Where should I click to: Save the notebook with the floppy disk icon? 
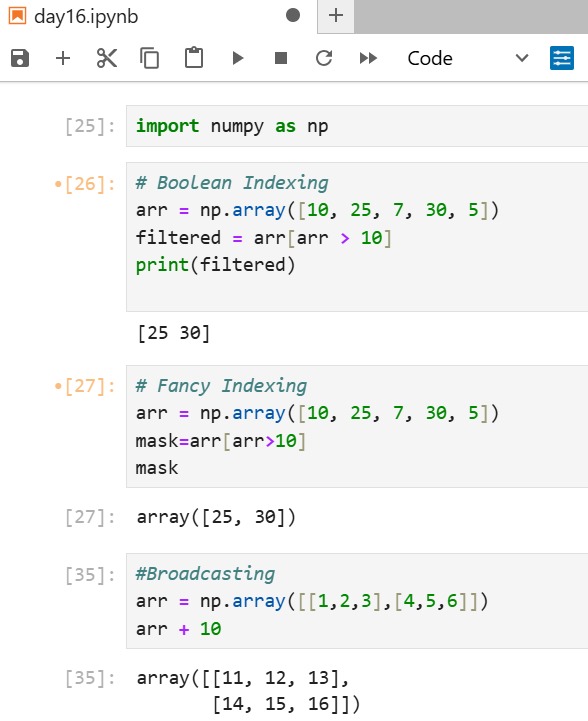(x=20, y=58)
